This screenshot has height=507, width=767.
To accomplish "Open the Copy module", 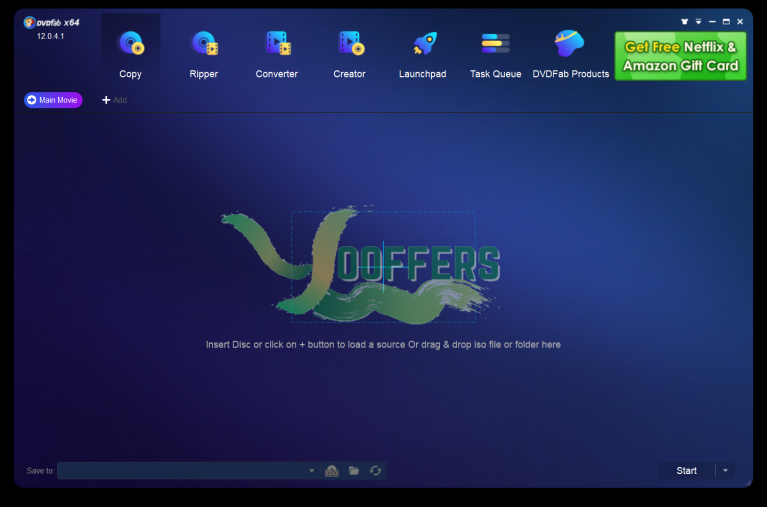I will pos(130,53).
